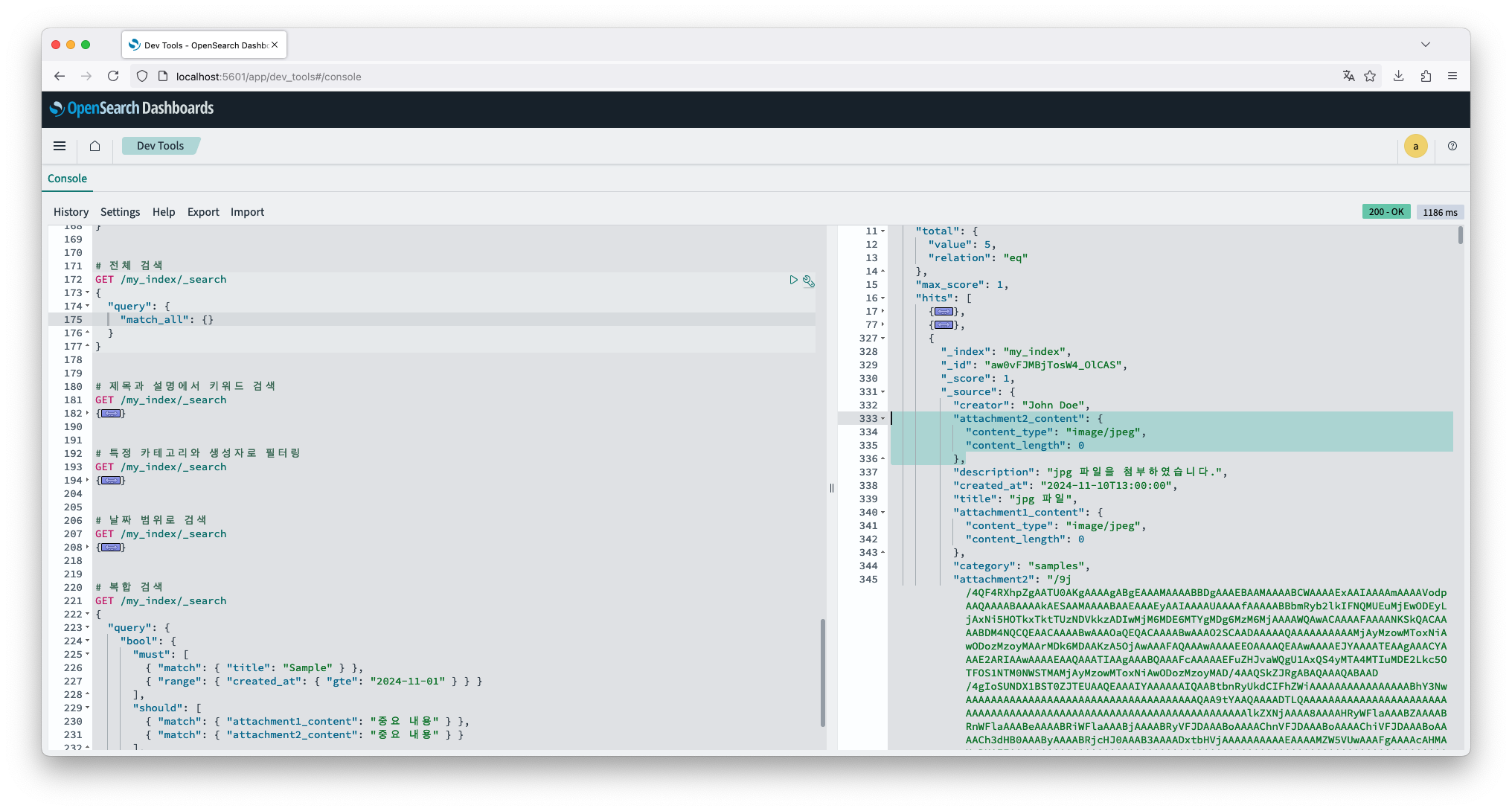Viewport: 1512px width, 811px height.
Task: Click the send request play icon
Action: (793, 280)
